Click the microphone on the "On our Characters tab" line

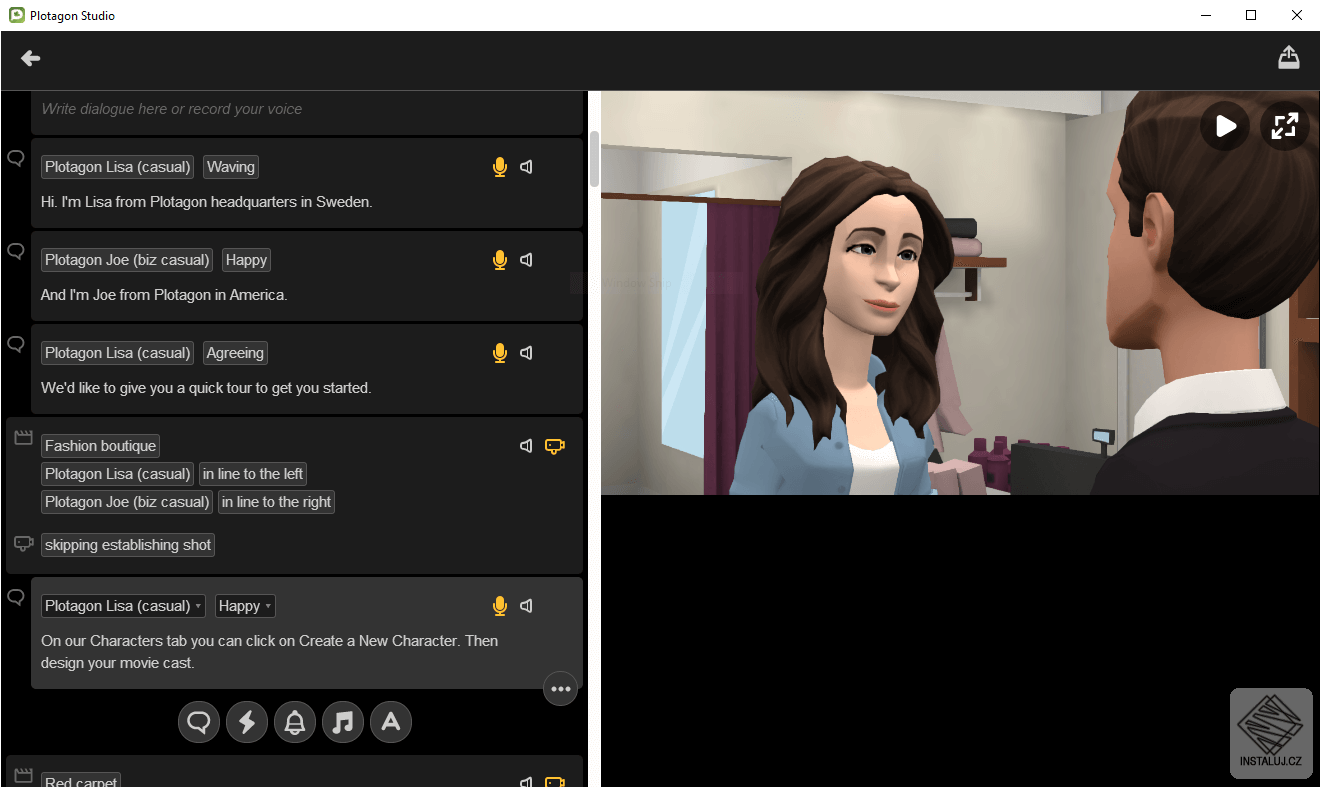point(500,606)
